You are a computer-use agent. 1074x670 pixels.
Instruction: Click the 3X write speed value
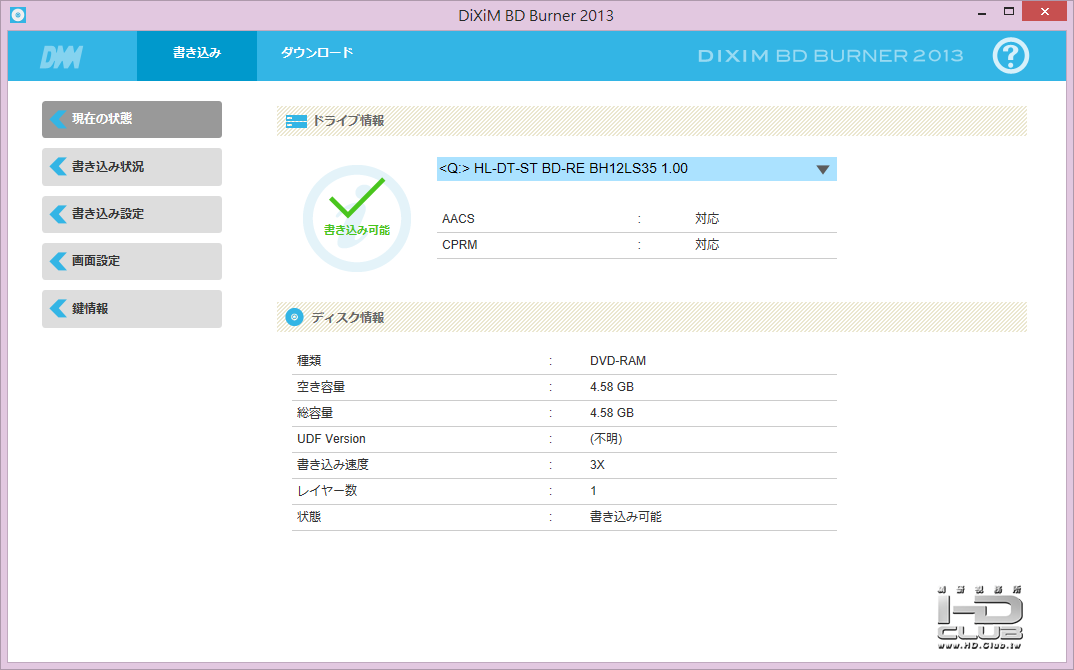pyautogui.click(x=597, y=464)
